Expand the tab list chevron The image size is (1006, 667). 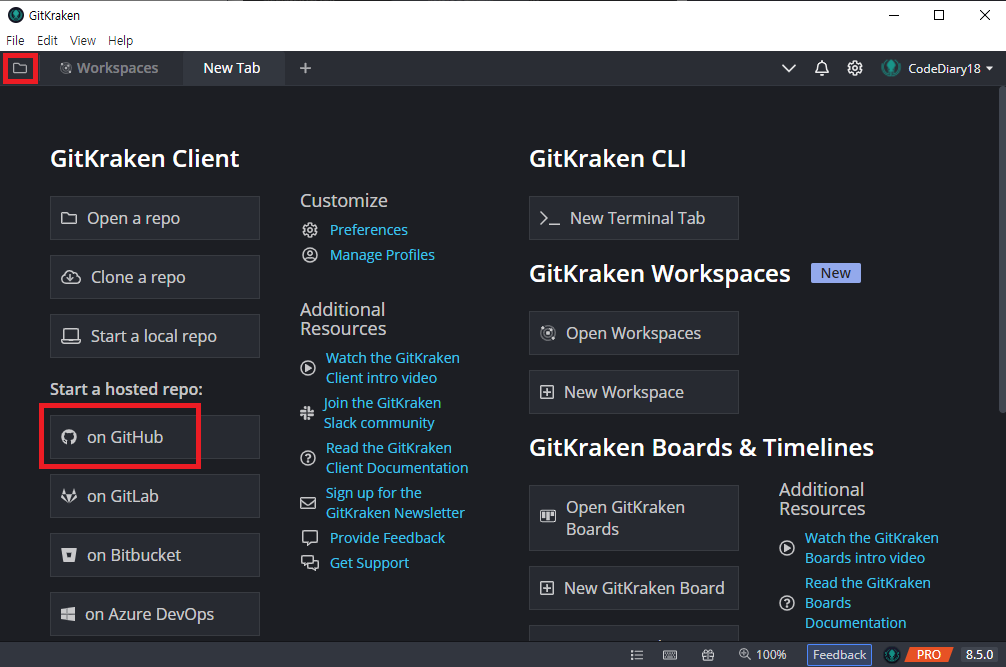[789, 68]
